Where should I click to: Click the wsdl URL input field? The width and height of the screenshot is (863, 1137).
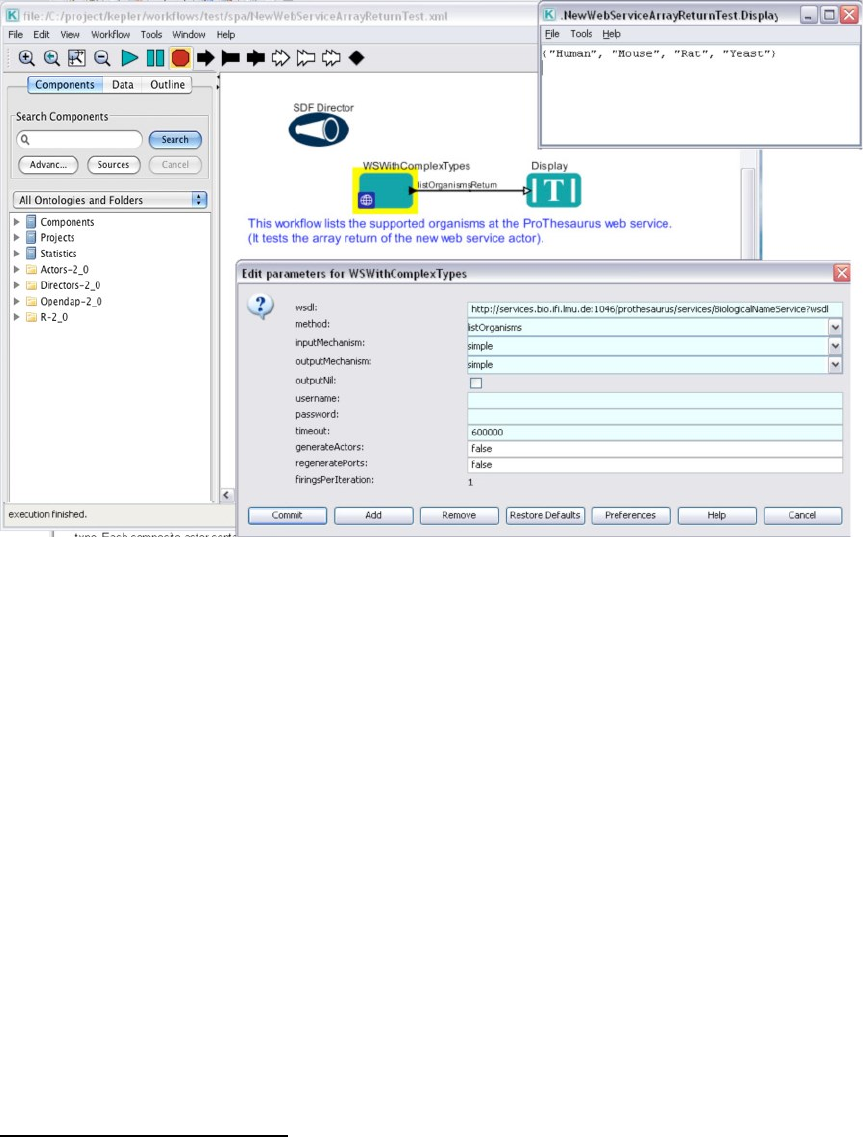(x=655, y=309)
